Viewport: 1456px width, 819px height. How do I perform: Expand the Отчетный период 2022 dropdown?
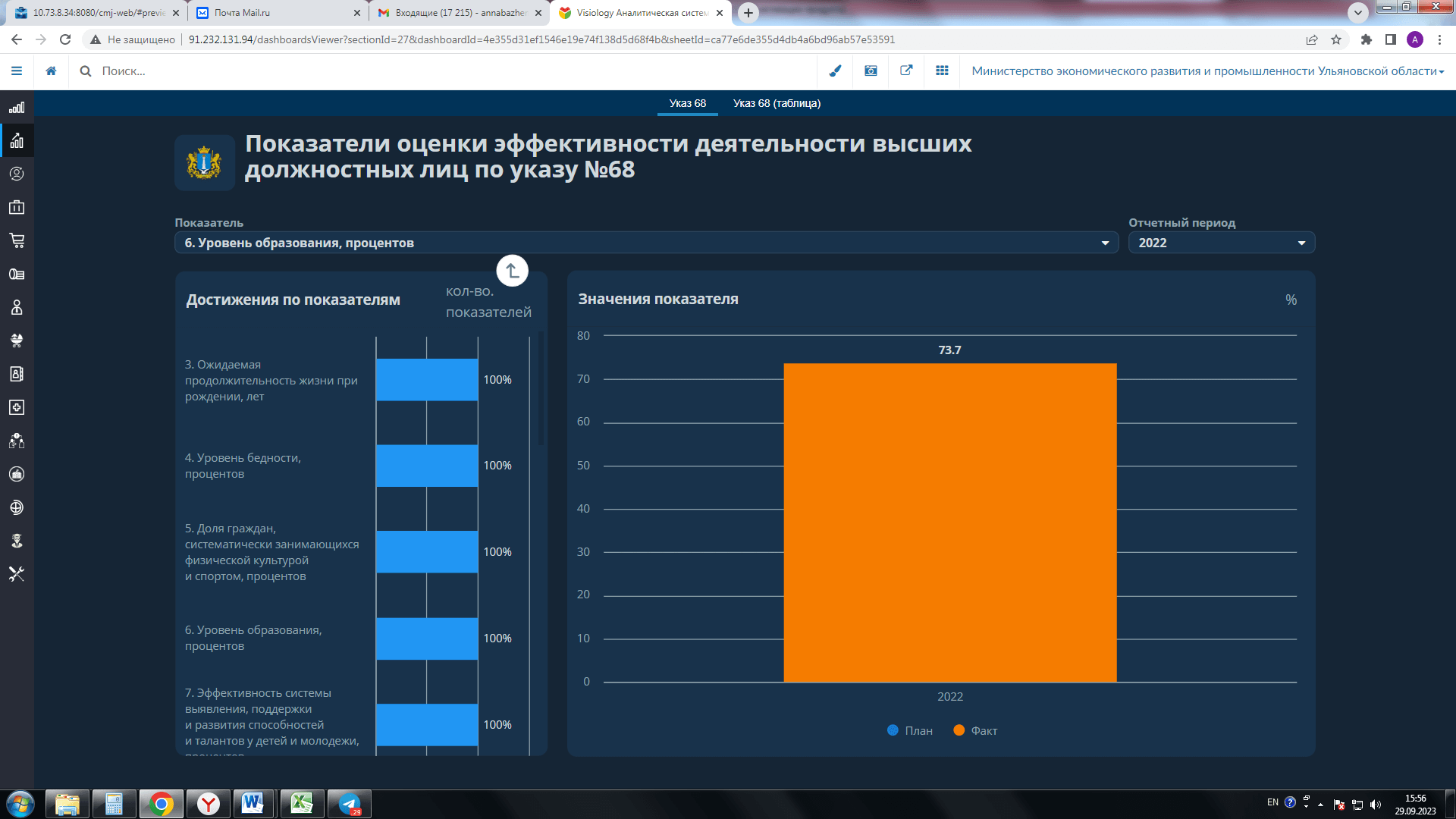[1222, 243]
